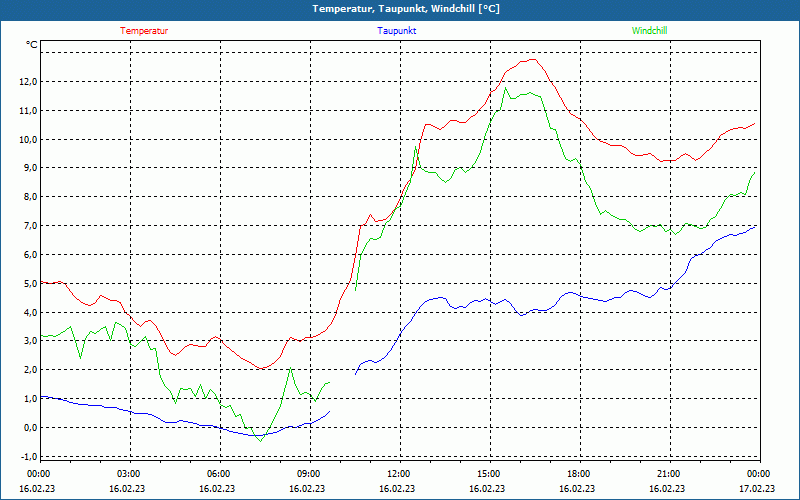Click the 06:00 time axis label

pyautogui.click(x=220, y=474)
